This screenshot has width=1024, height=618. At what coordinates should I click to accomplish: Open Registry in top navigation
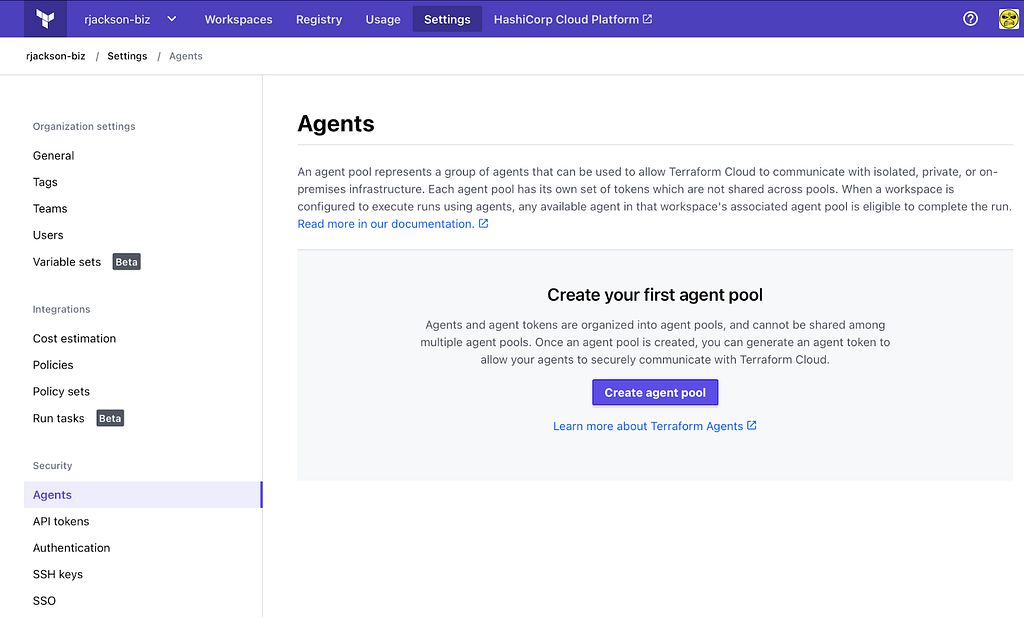(319, 20)
